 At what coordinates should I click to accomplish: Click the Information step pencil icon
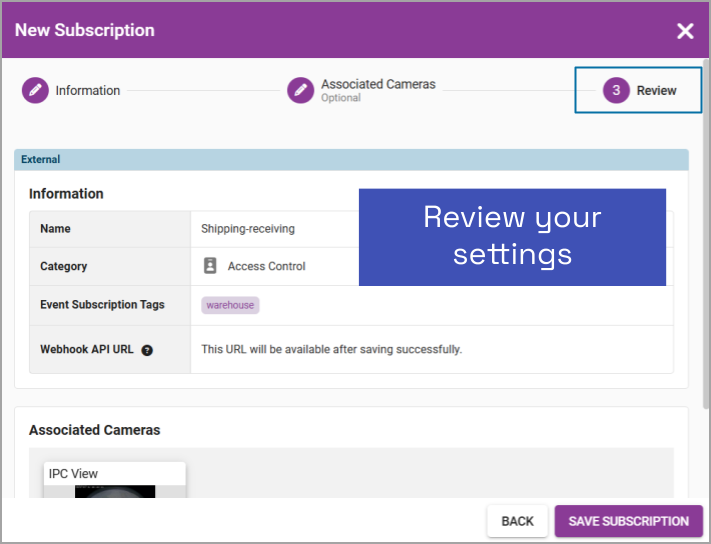click(x=35, y=91)
